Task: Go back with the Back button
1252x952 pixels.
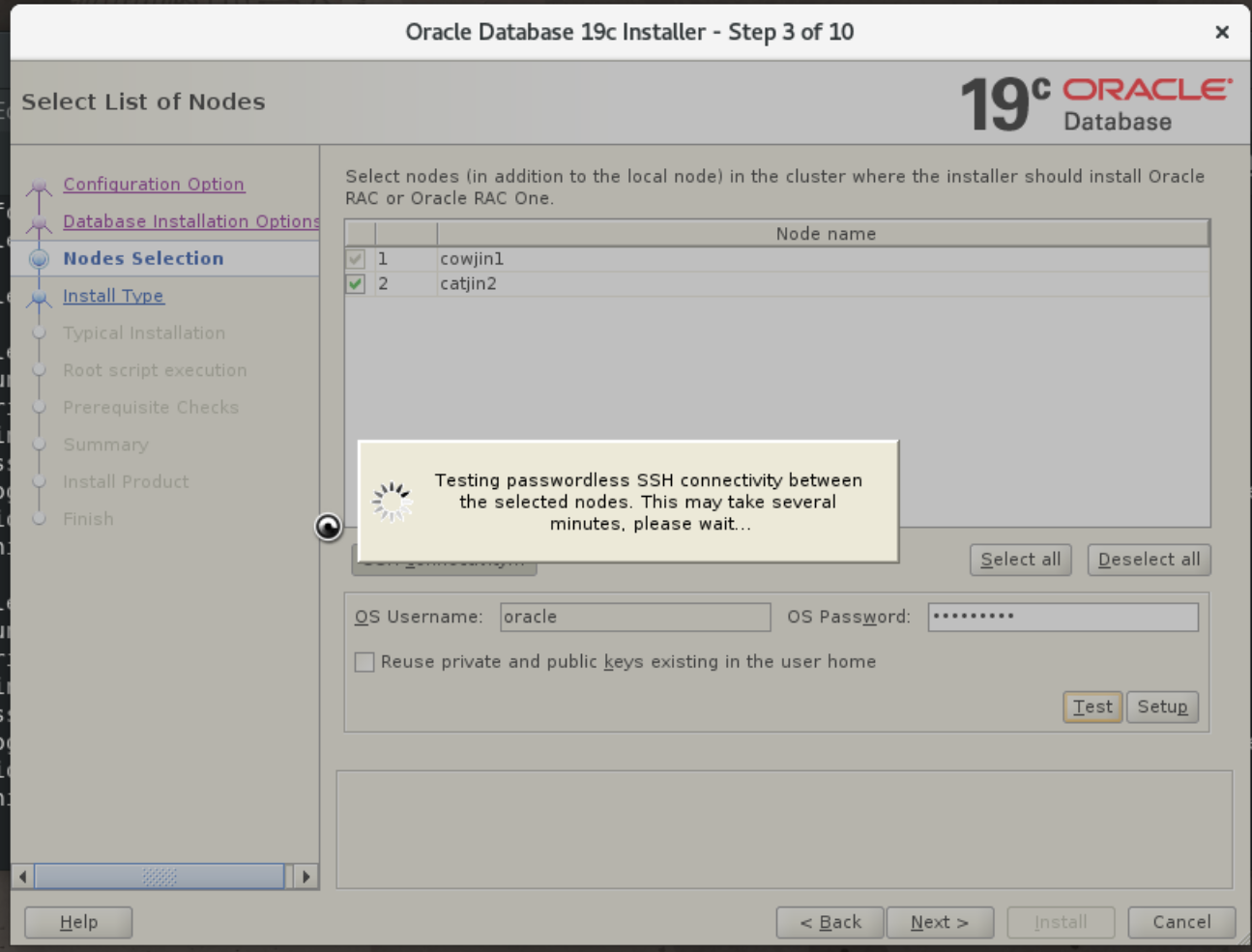Action: (x=830, y=922)
